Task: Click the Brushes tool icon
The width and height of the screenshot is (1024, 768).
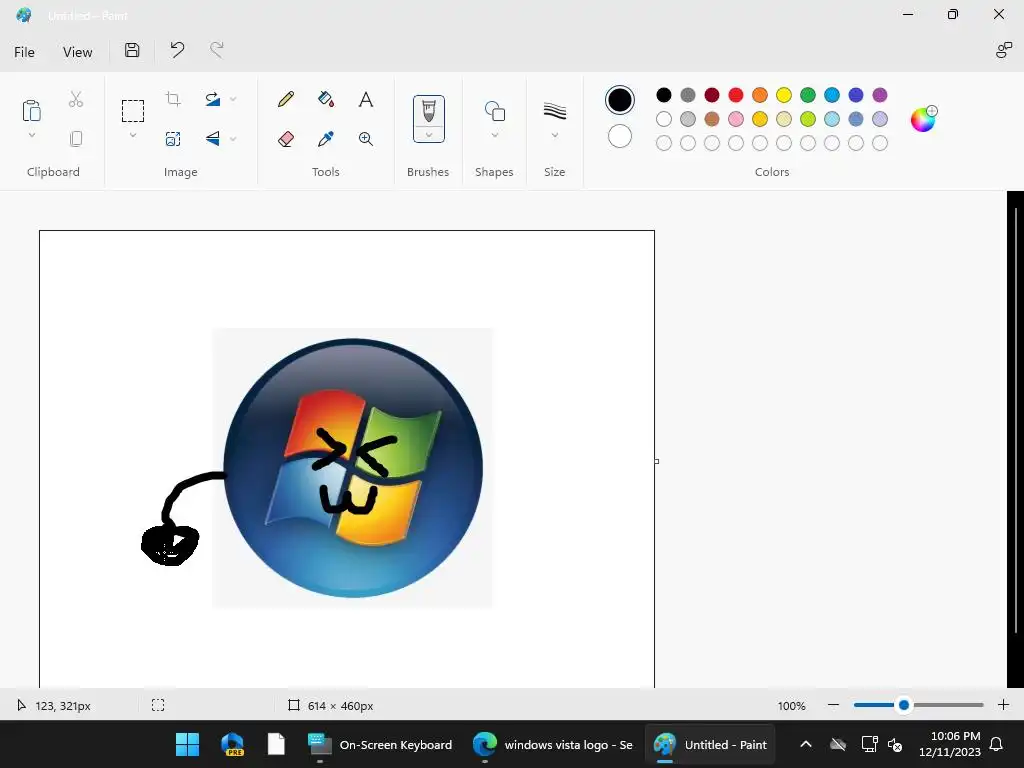Action: point(428,110)
